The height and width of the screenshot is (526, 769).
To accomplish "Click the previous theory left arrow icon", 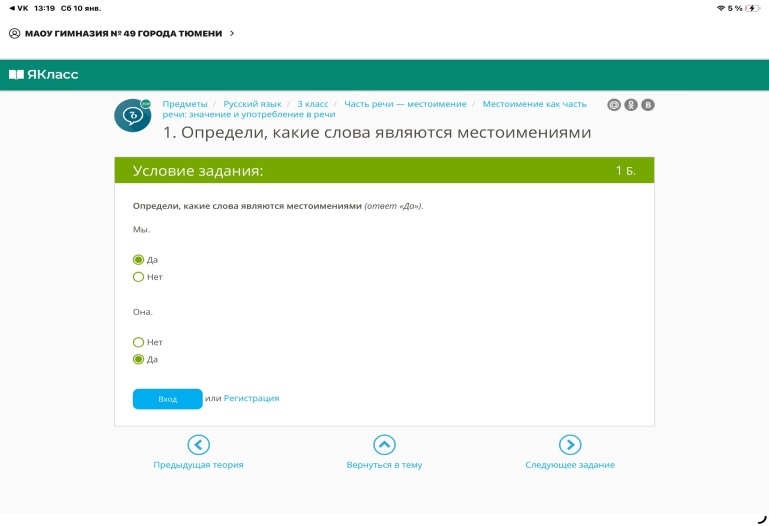I will [198, 445].
